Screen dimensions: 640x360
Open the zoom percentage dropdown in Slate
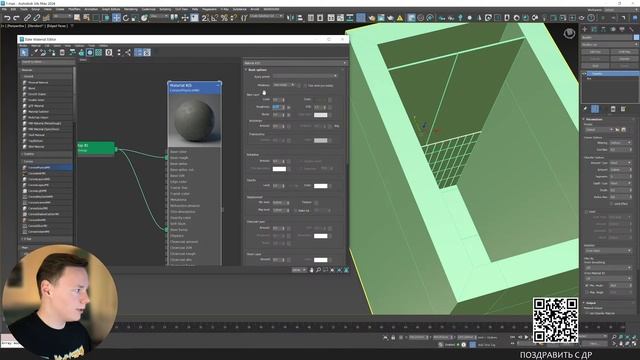coord(299,270)
